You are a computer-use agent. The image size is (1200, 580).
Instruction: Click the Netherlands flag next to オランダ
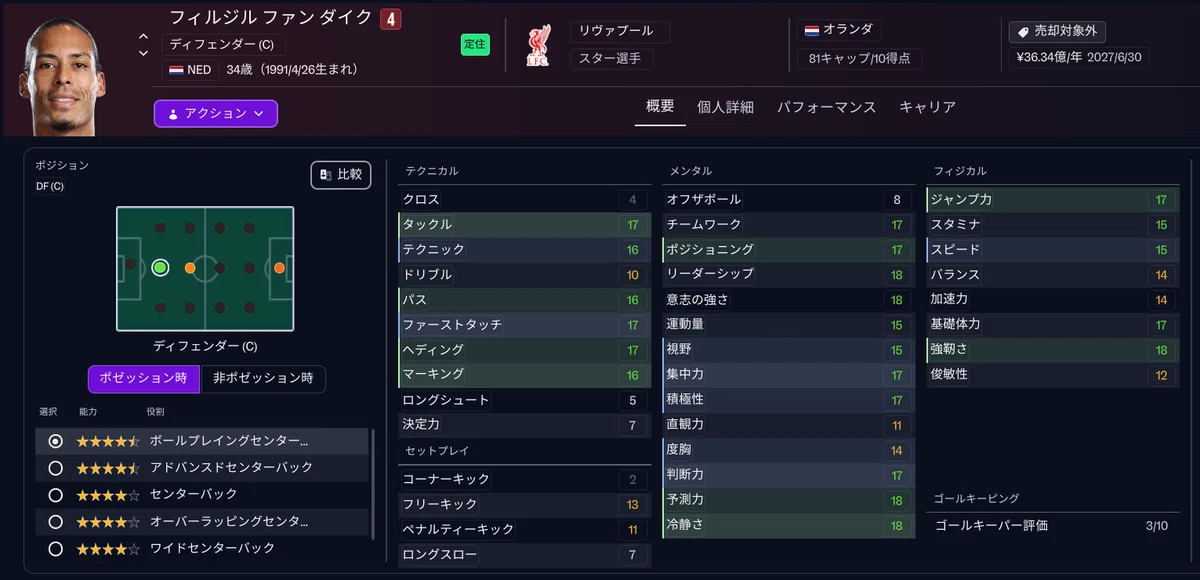810,31
